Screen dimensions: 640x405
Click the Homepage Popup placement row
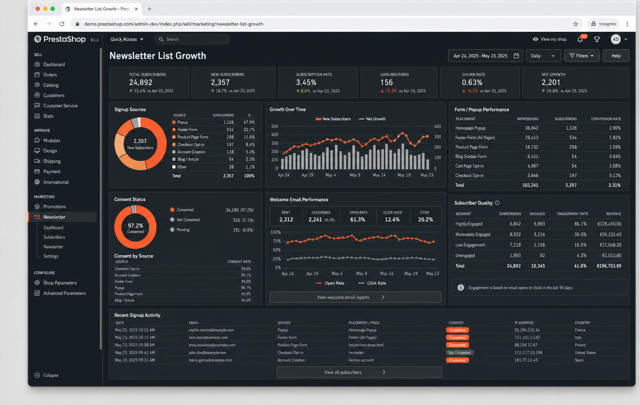pyautogui.click(x=538, y=128)
